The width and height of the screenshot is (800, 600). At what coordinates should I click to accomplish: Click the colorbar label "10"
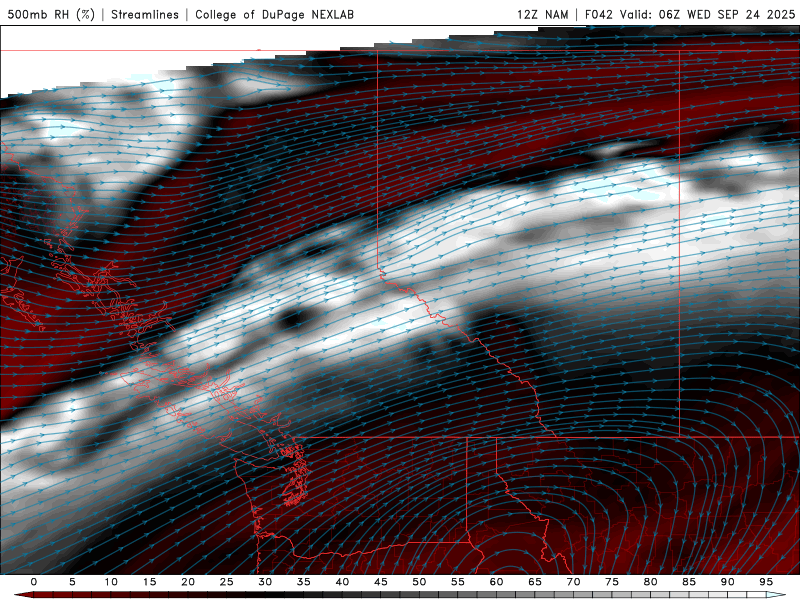[x=111, y=582]
